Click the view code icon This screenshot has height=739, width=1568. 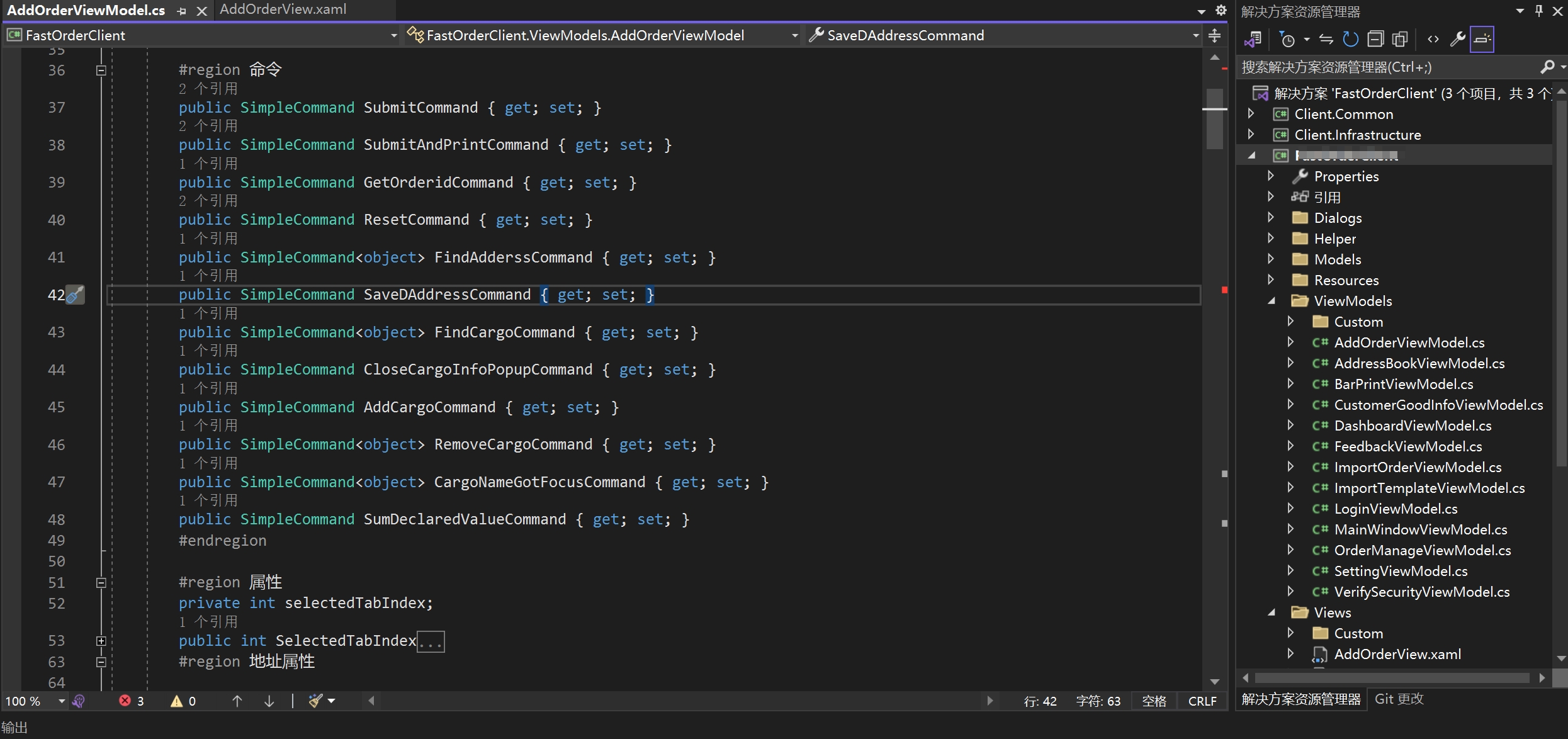1433,40
